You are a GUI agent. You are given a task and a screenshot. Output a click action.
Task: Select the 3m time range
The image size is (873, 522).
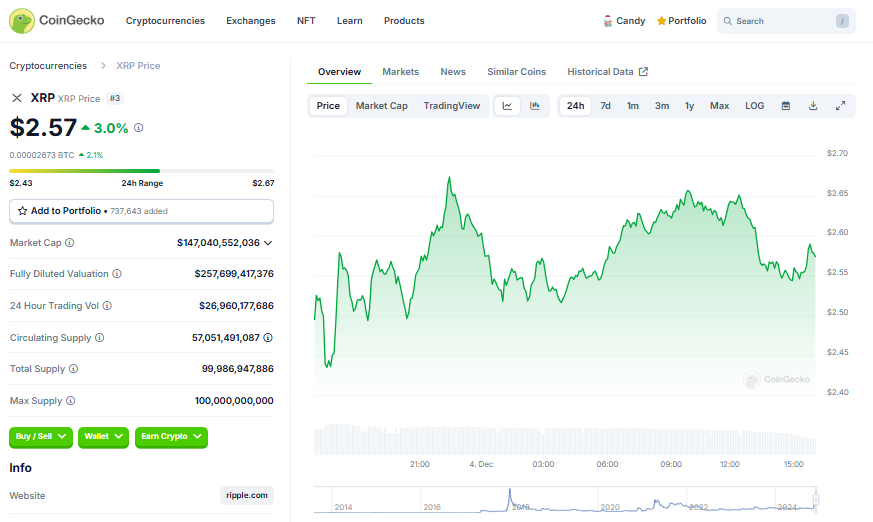coord(662,106)
